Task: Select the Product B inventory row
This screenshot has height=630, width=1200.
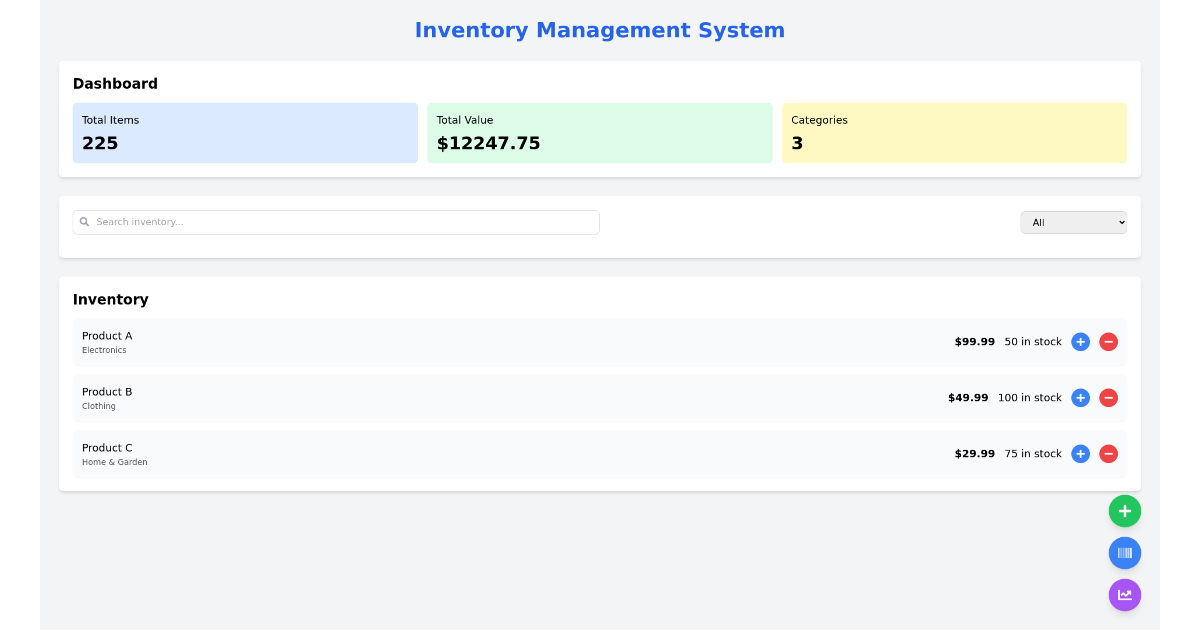Action: pyautogui.click(x=500, y=398)
